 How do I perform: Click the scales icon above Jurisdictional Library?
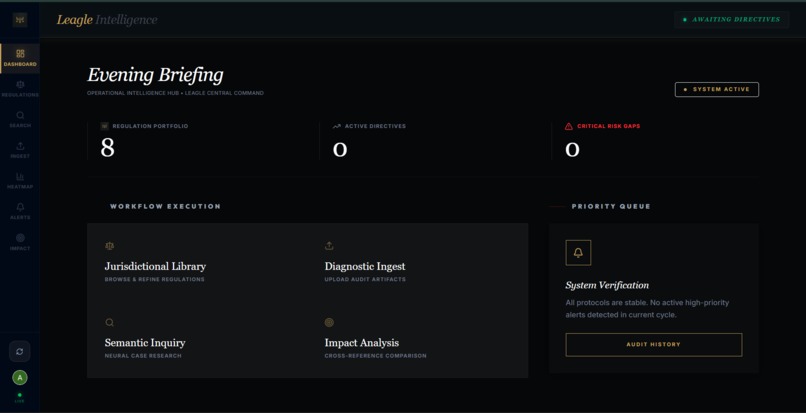point(109,246)
